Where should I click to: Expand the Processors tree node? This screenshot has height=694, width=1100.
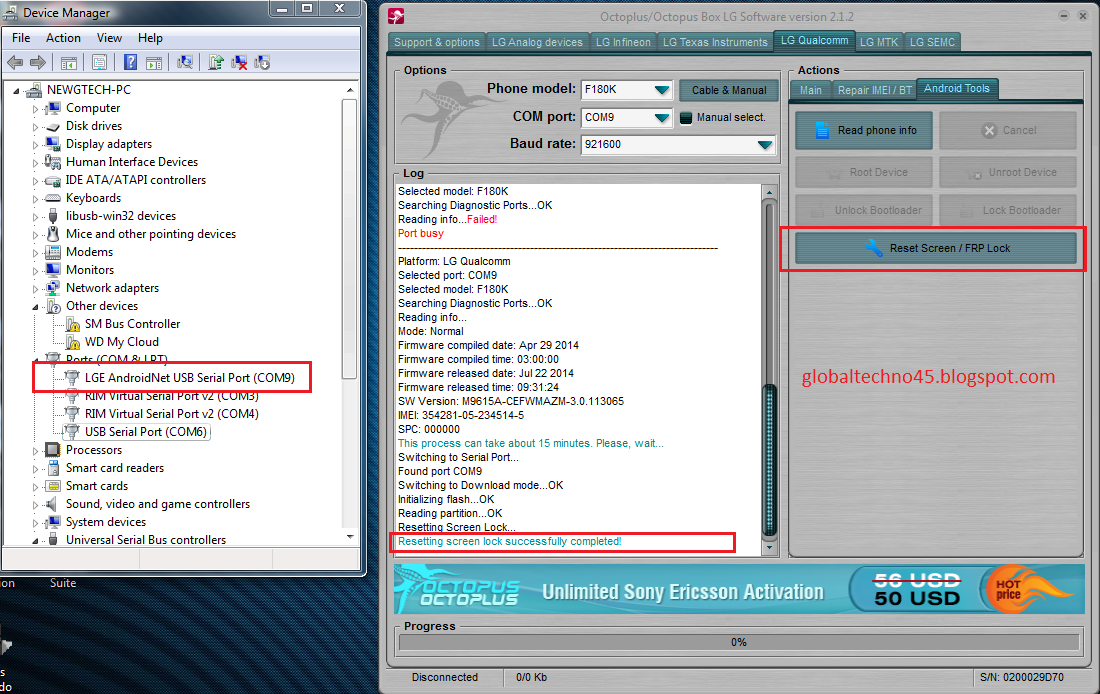[35, 451]
